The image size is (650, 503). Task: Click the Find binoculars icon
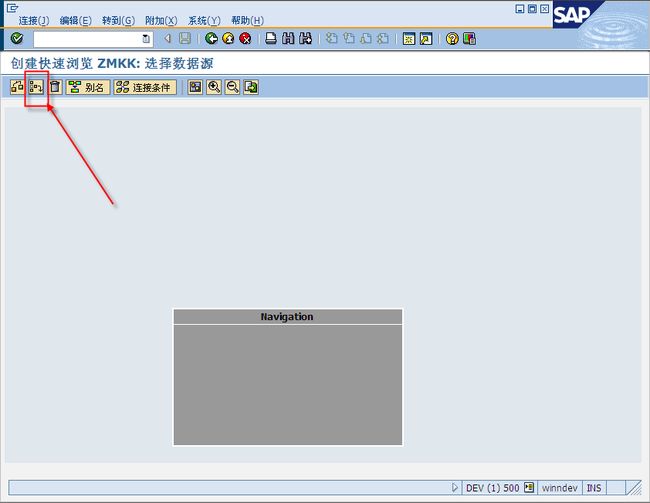coord(288,39)
